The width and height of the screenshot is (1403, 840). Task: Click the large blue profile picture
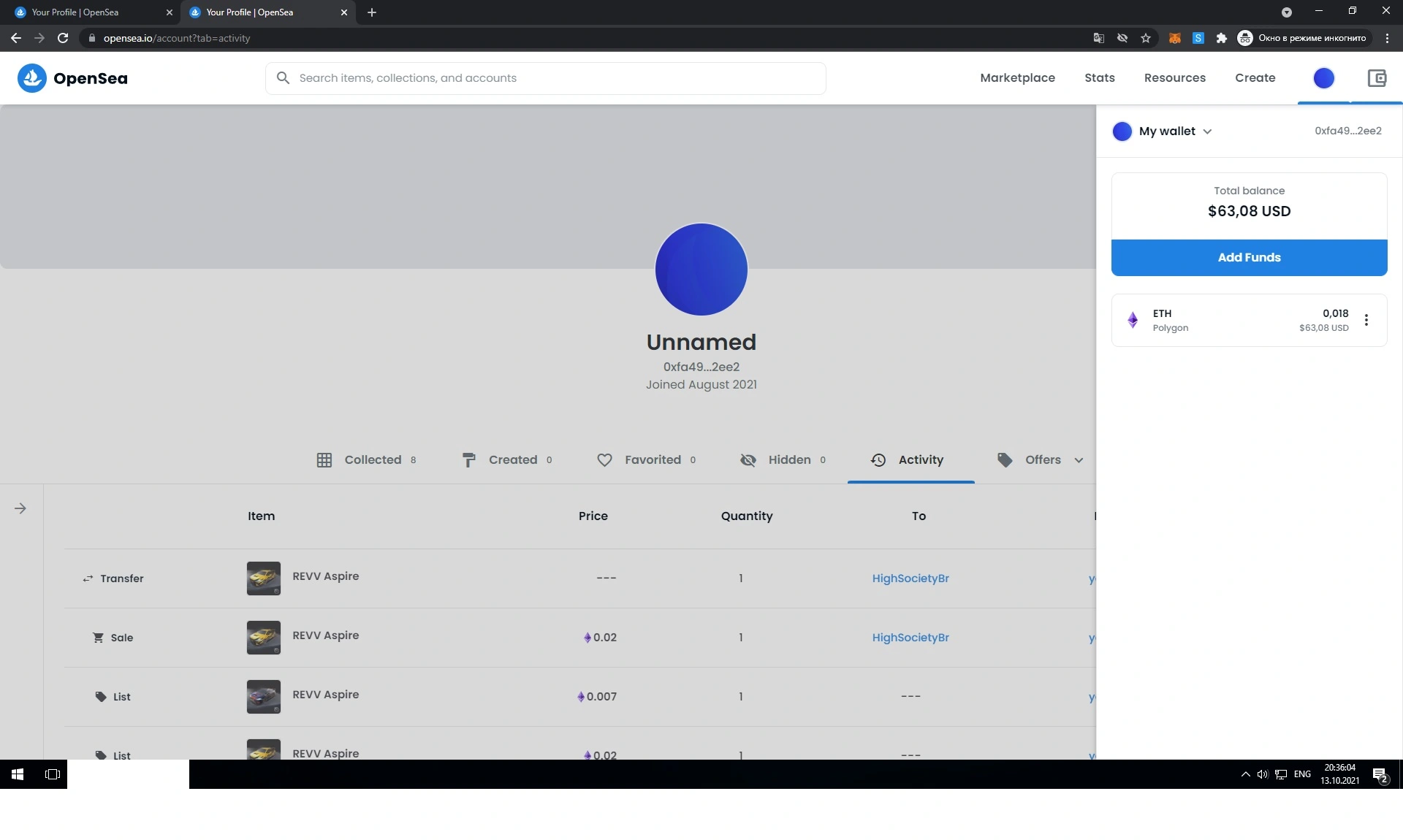tap(701, 270)
